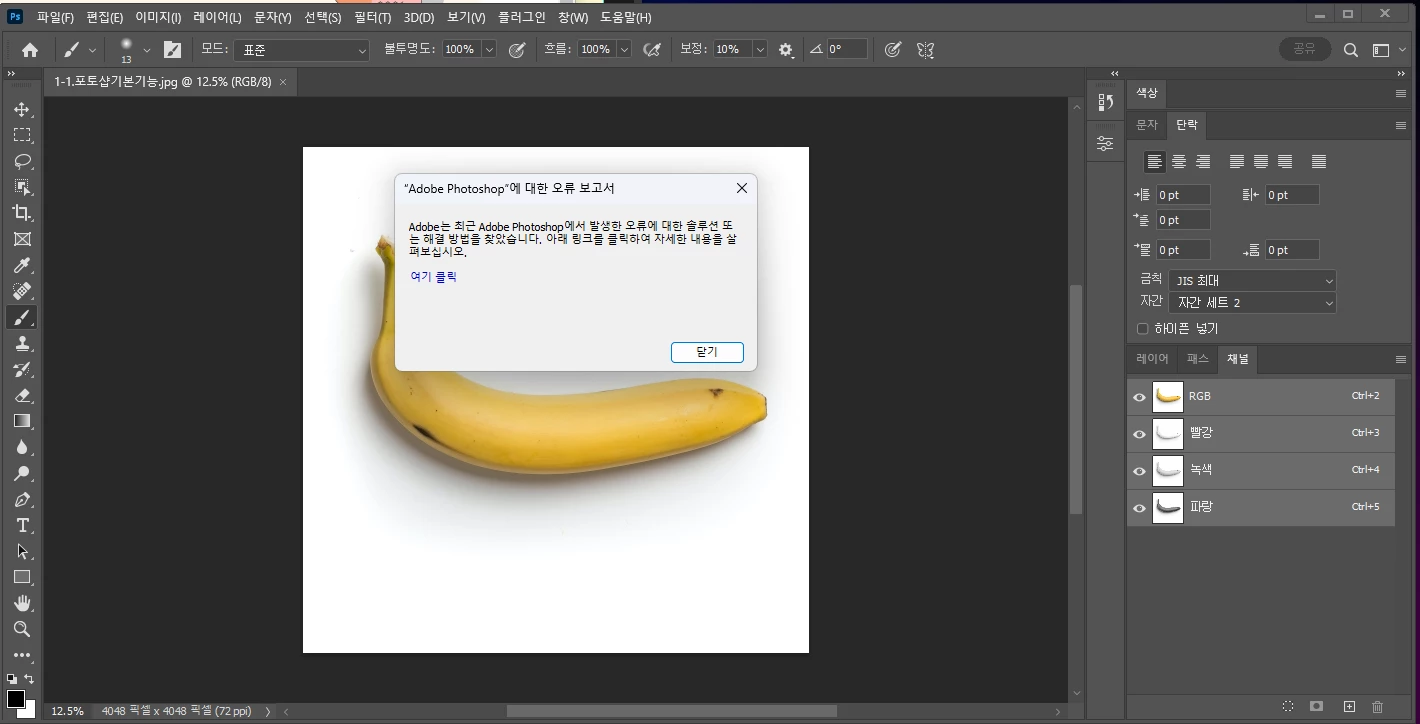Select the Frame tool

(x=22, y=239)
